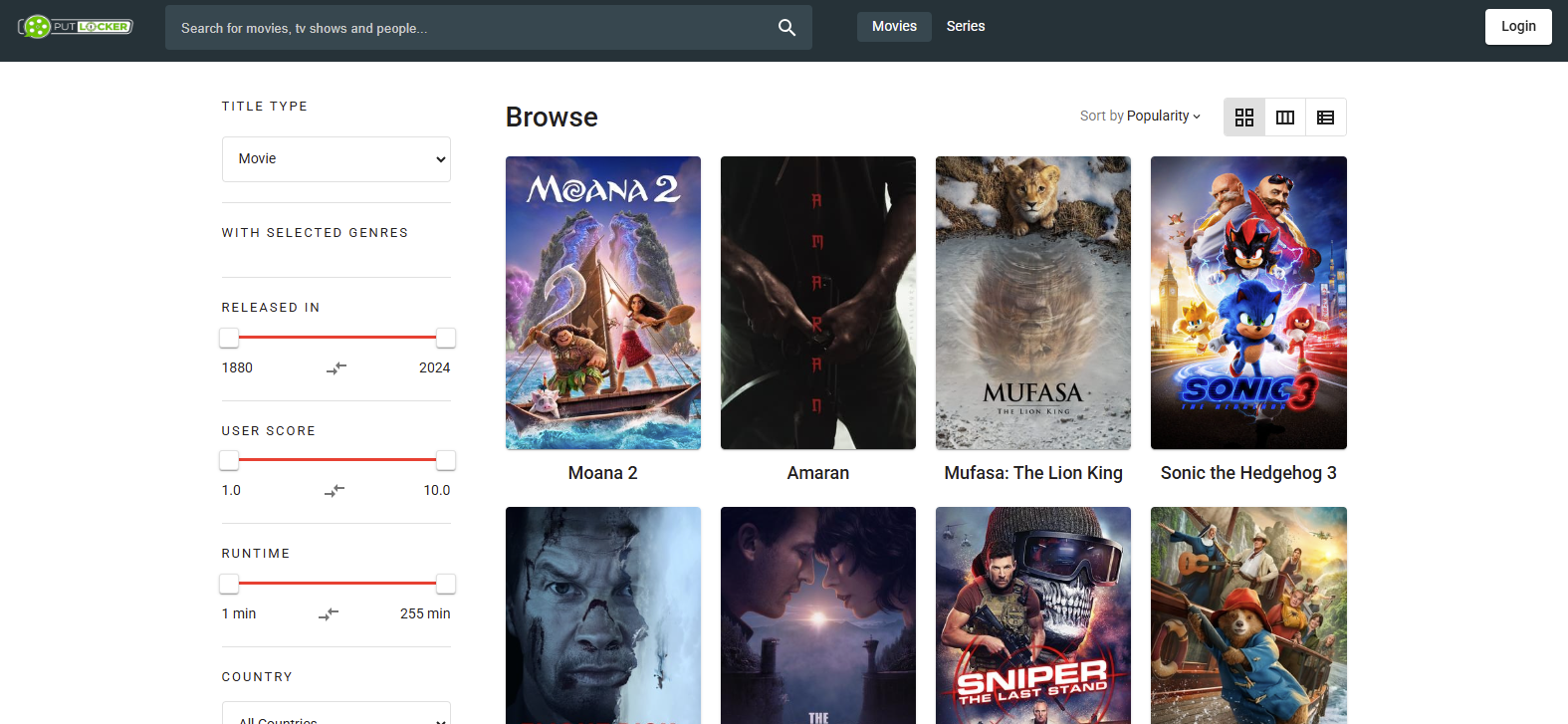Click the Sniper The Last Stand poster
Screen dimensions: 1568x724
click(1033, 615)
